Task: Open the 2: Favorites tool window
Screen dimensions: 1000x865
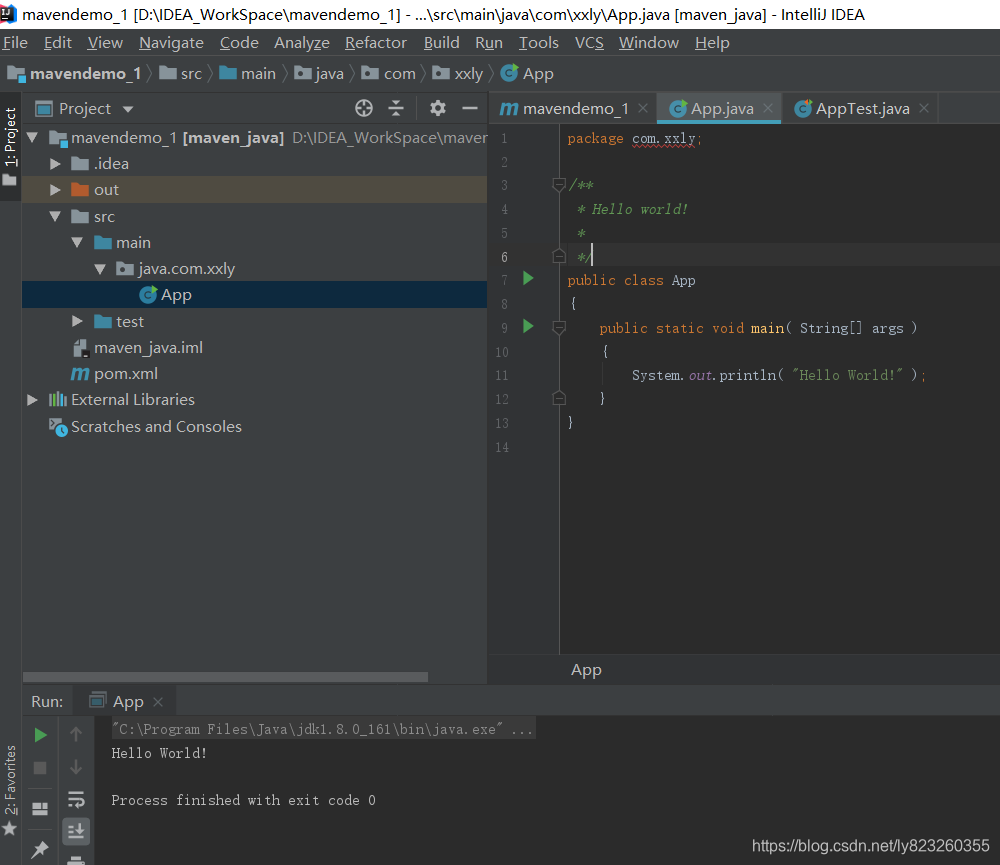Action: point(10,790)
